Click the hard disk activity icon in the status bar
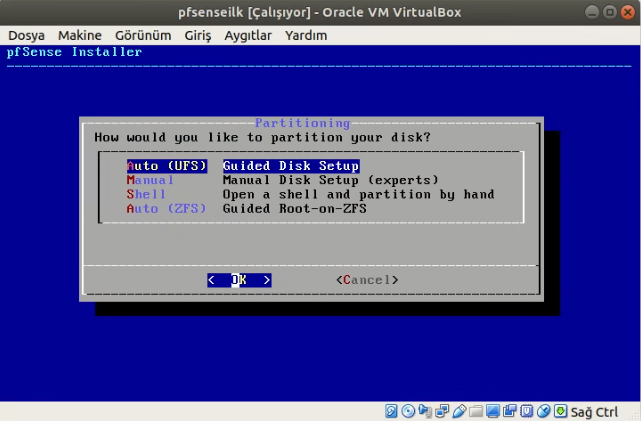The image size is (641, 421). pos(391,411)
